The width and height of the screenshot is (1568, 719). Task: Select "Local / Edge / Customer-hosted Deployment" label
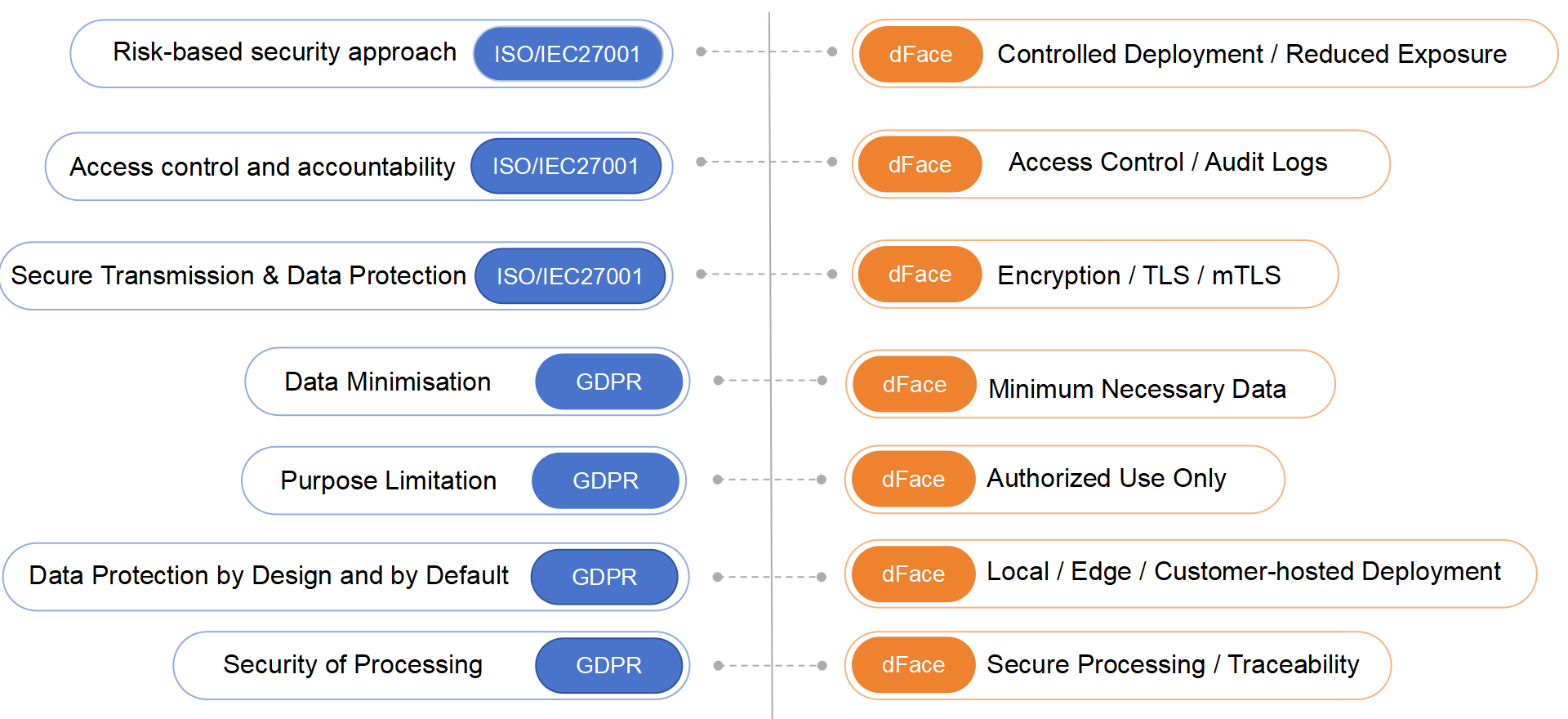pos(1243,571)
